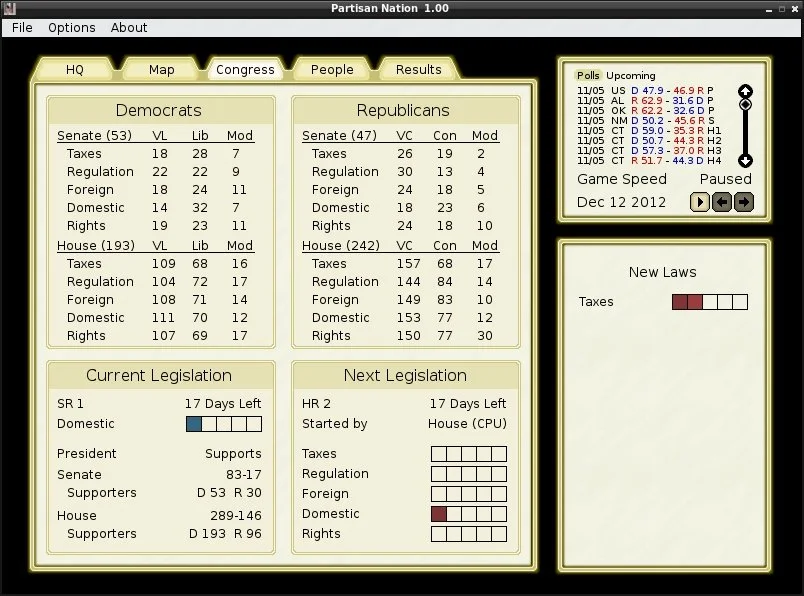This screenshot has height=596, width=804.
Task: Open the Options menu
Action: click(x=71, y=28)
